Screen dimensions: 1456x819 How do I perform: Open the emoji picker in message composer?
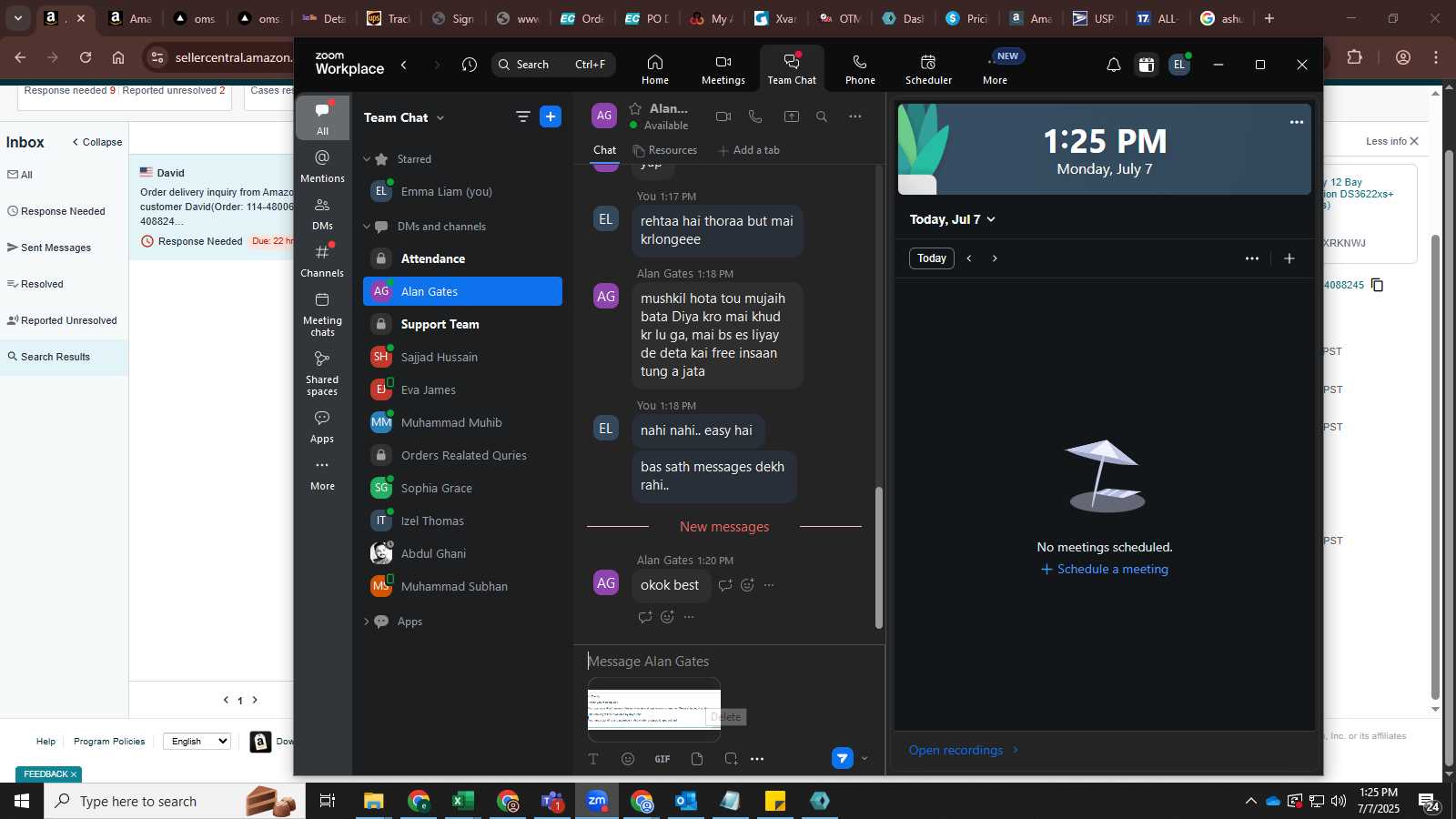(628, 759)
